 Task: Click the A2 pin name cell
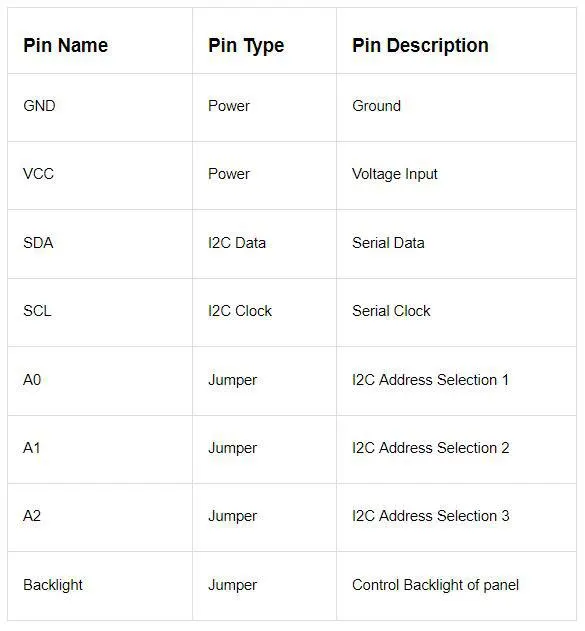click(100, 517)
